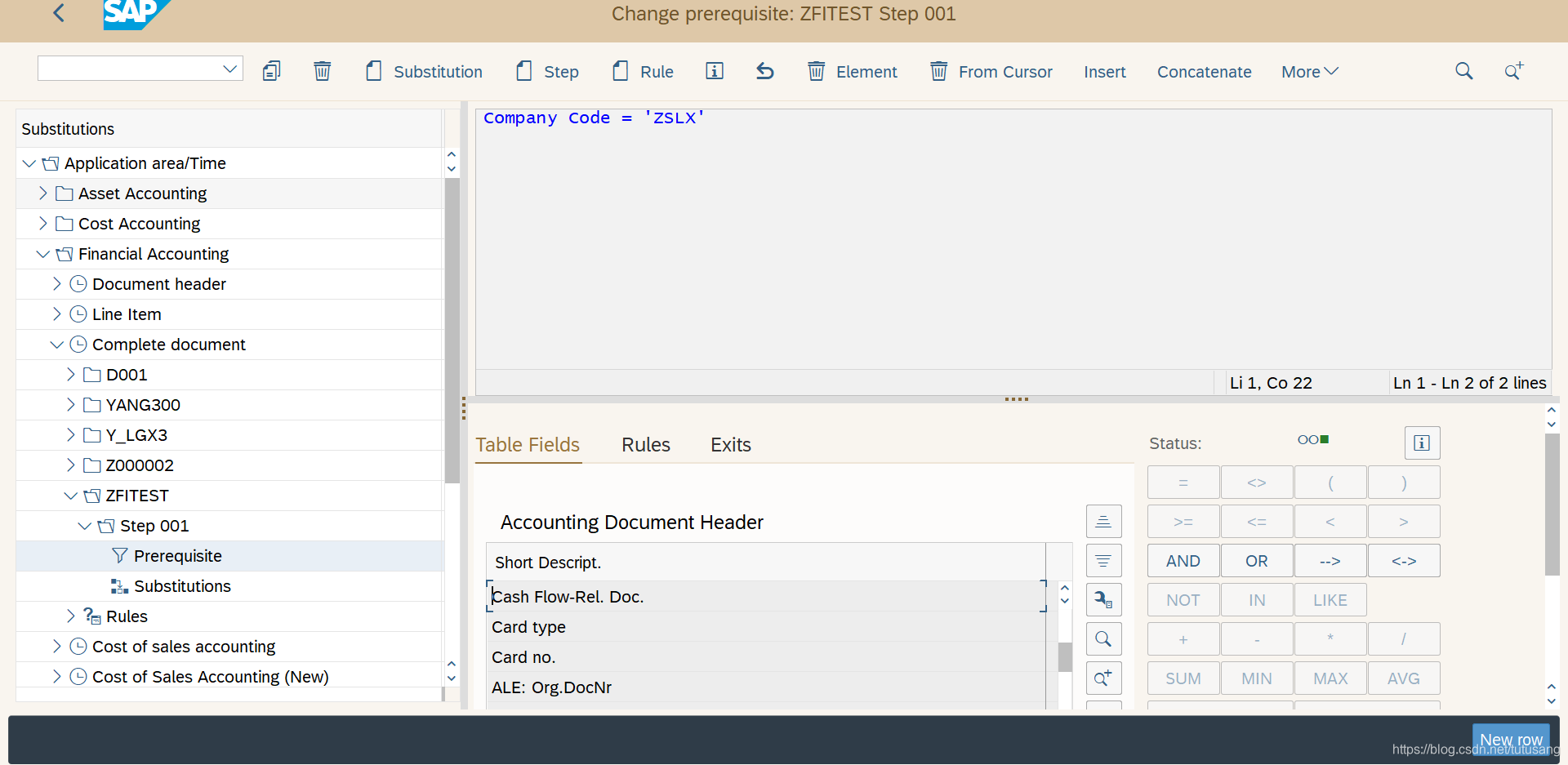Click the Insert button

point(1105,72)
